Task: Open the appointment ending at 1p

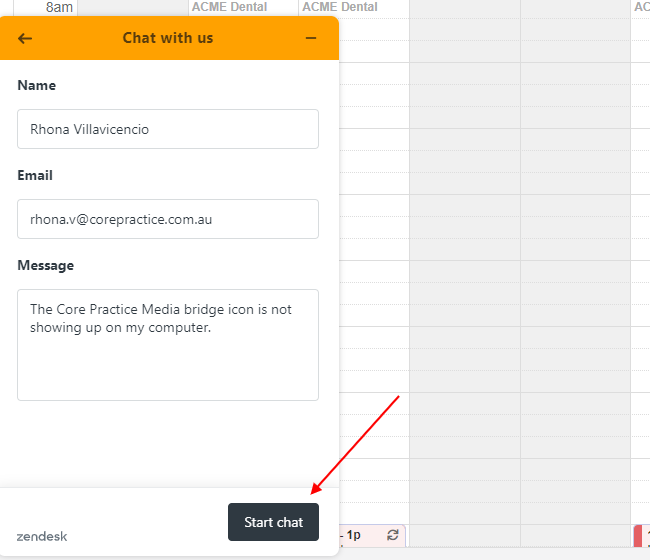Action: point(372,535)
